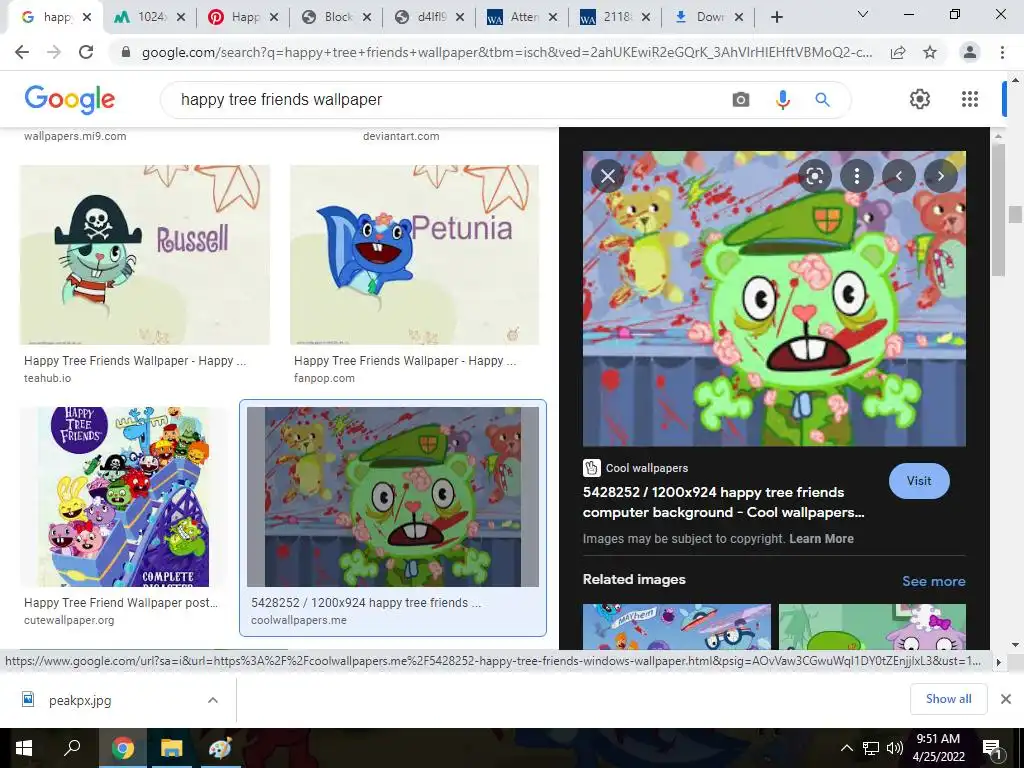
Task: Close the Pinterest Happy tab
Action: click(274, 17)
